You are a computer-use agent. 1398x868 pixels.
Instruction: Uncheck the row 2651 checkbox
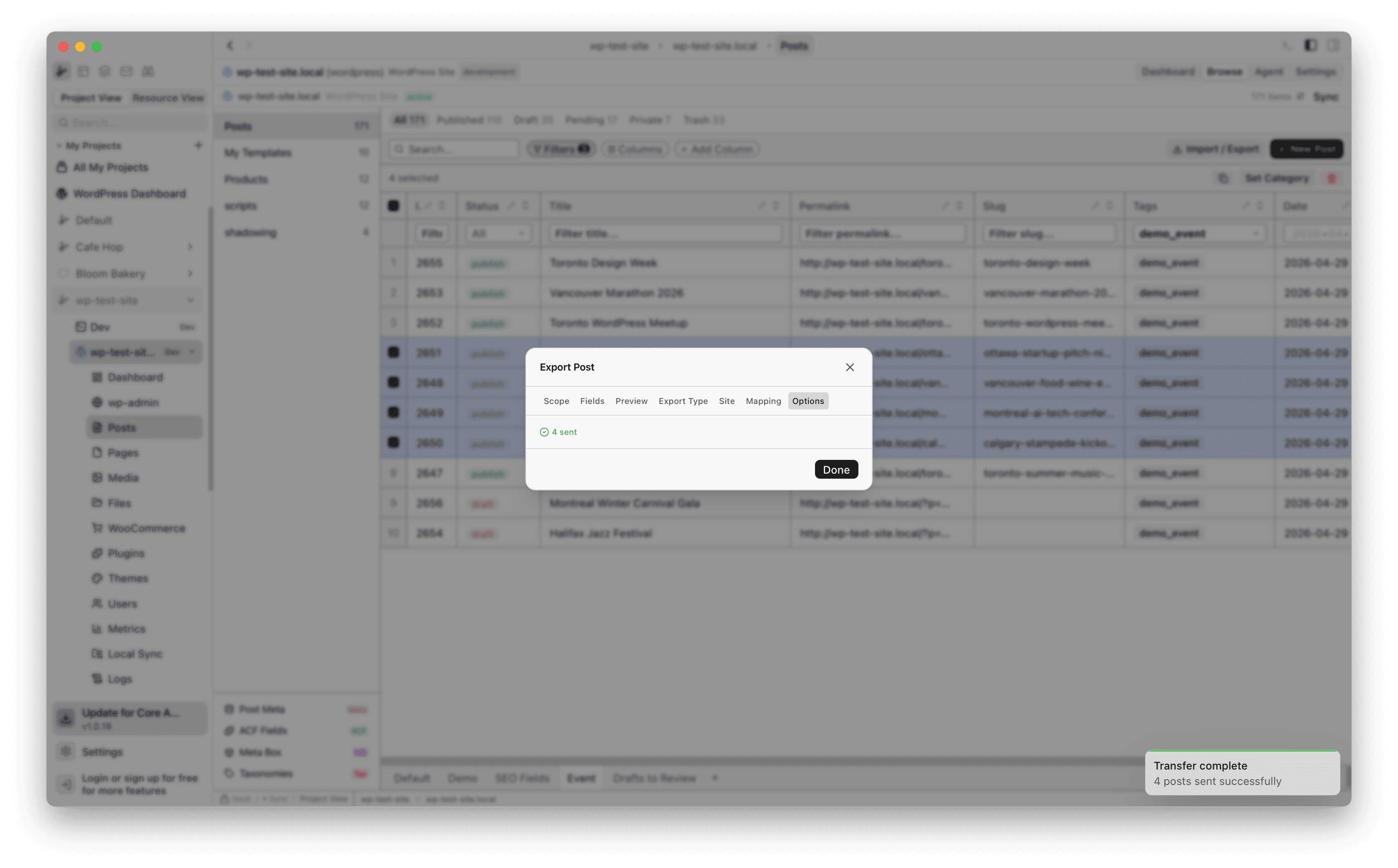393,353
